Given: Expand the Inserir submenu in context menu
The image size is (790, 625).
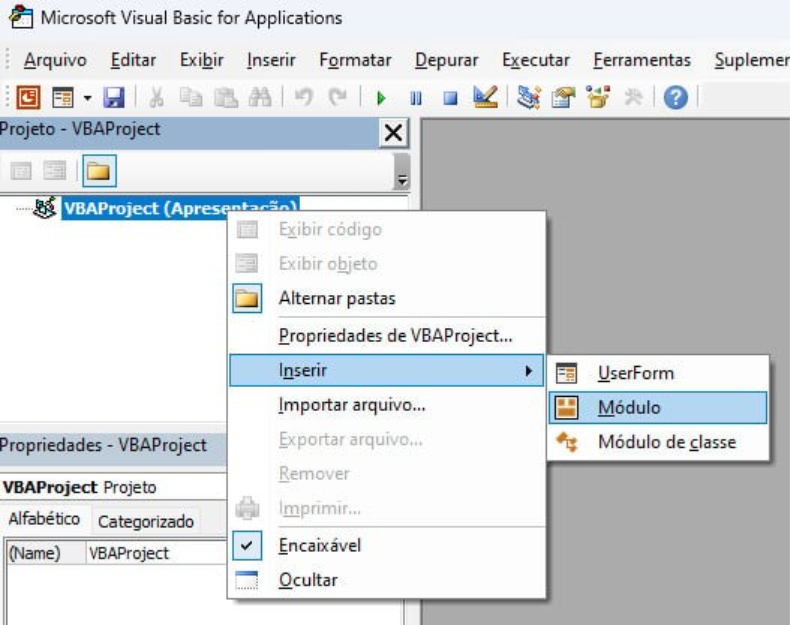Looking at the screenshot, I should tap(387, 371).
